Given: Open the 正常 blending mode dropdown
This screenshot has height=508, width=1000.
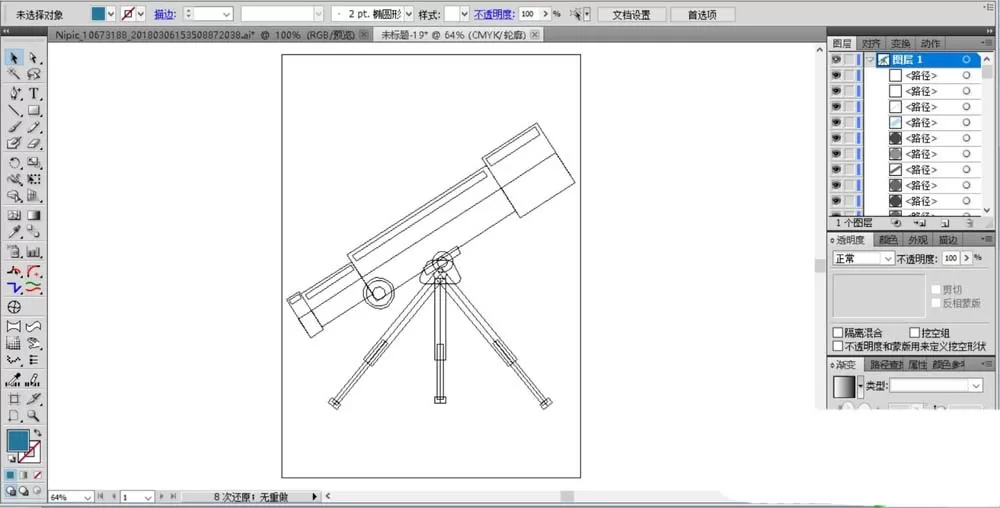Looking at the screenshot, I should pyautogui.click(x=887, y=259).
